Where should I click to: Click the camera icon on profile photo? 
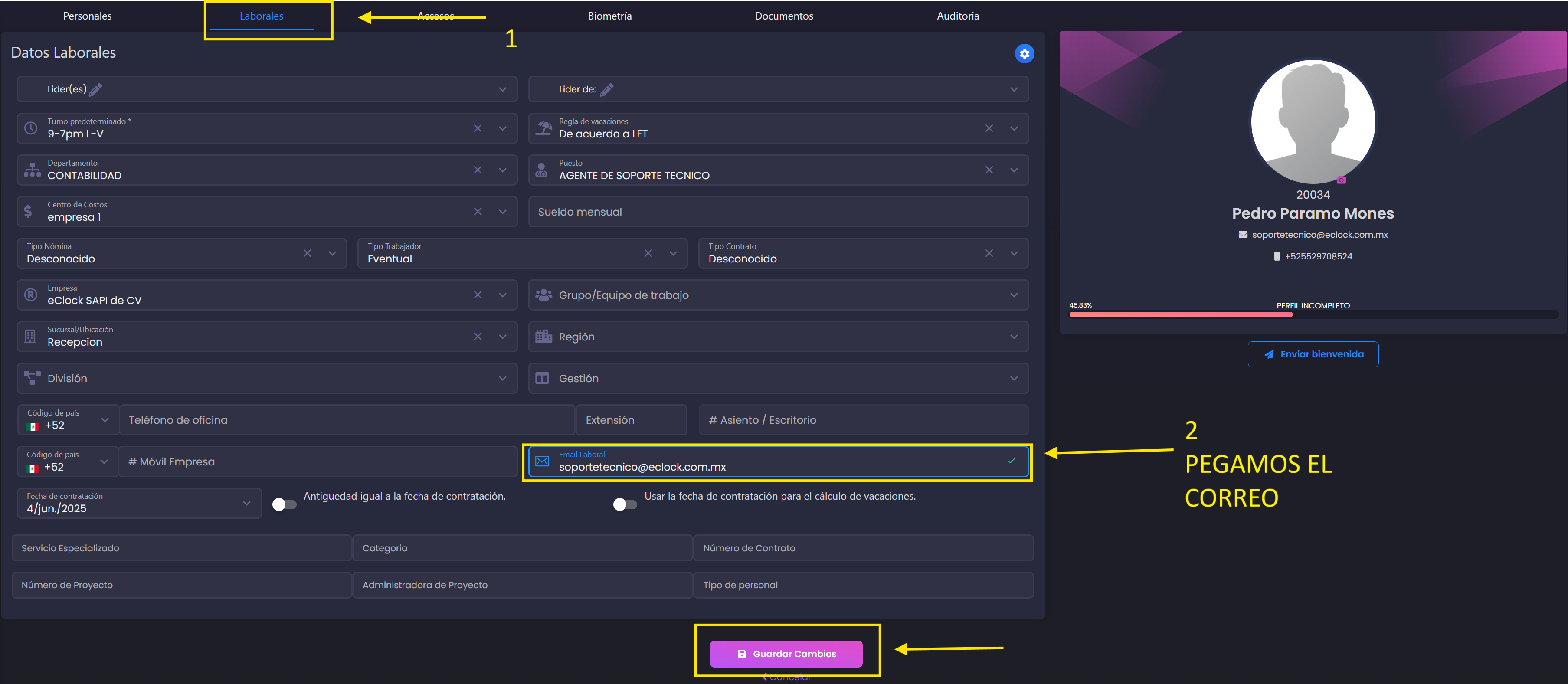[x=1341, y=180]
